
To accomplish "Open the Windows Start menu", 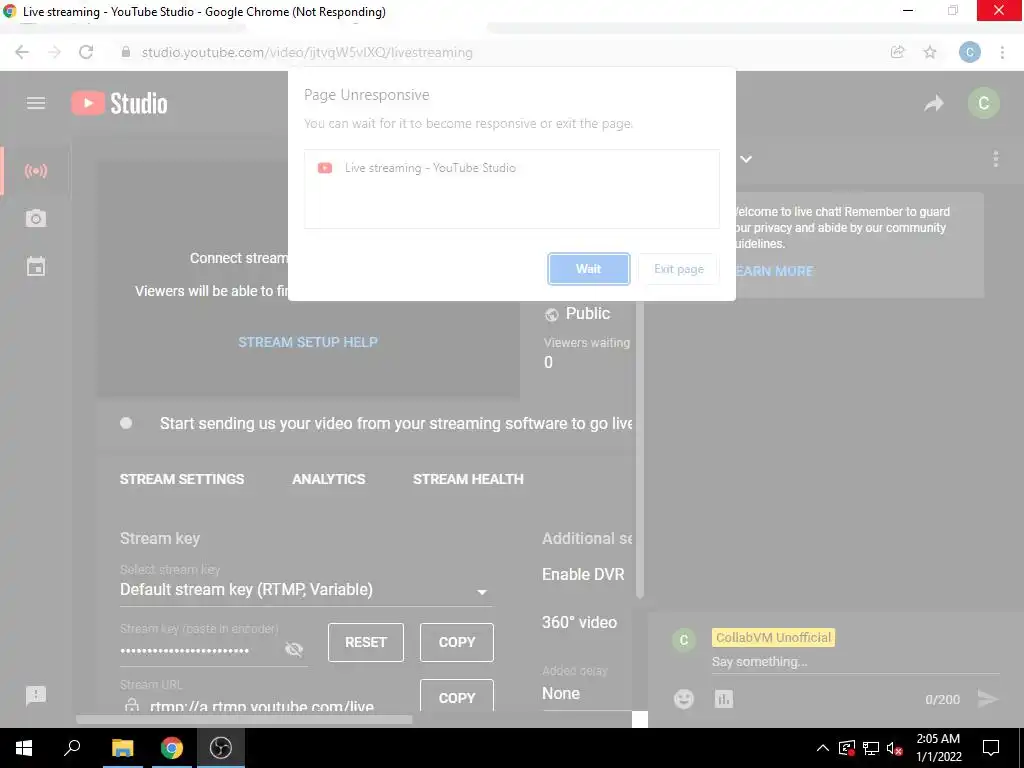I will coord(24,748).
